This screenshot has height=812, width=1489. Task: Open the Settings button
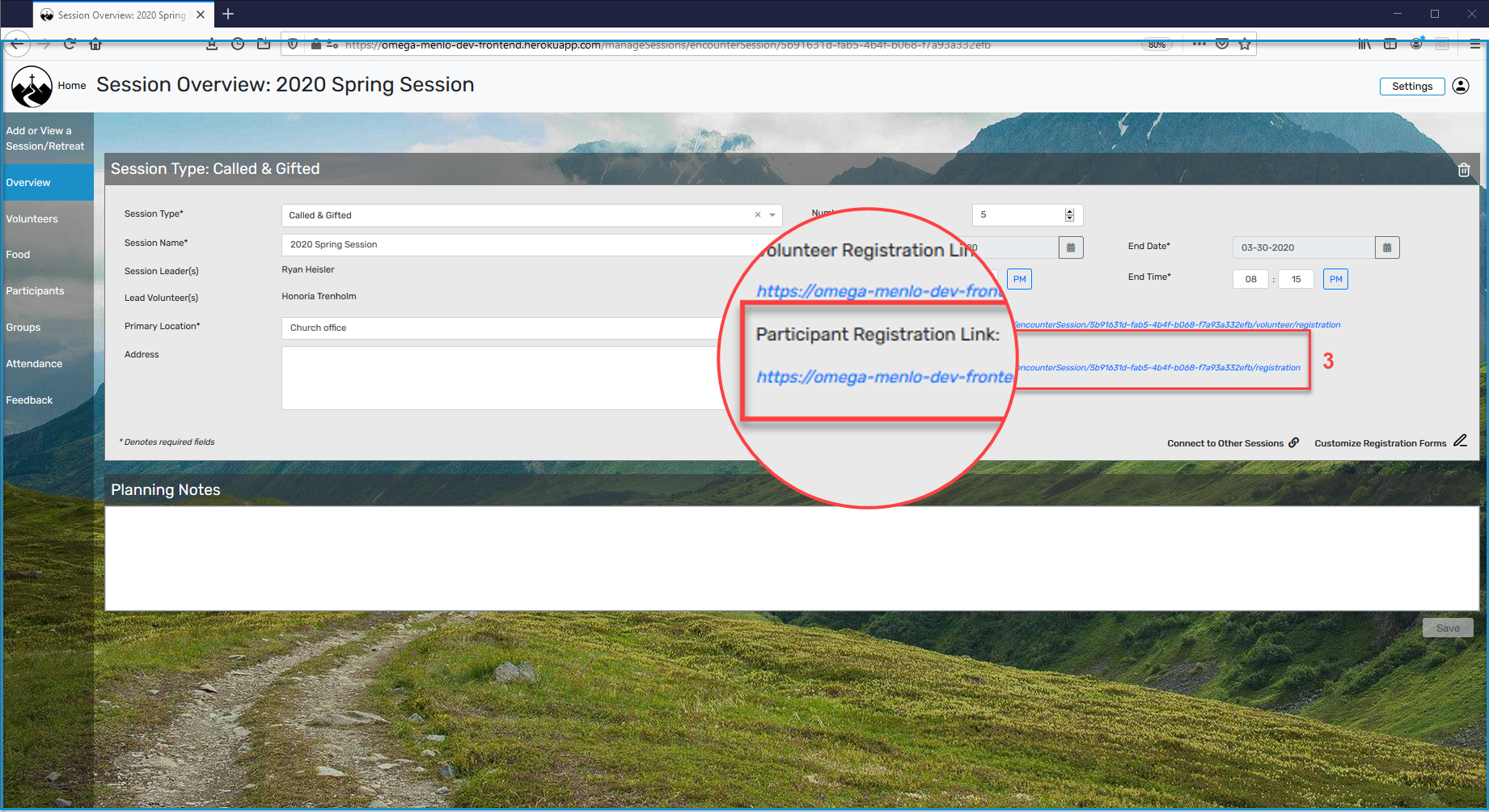(1412, 87)
